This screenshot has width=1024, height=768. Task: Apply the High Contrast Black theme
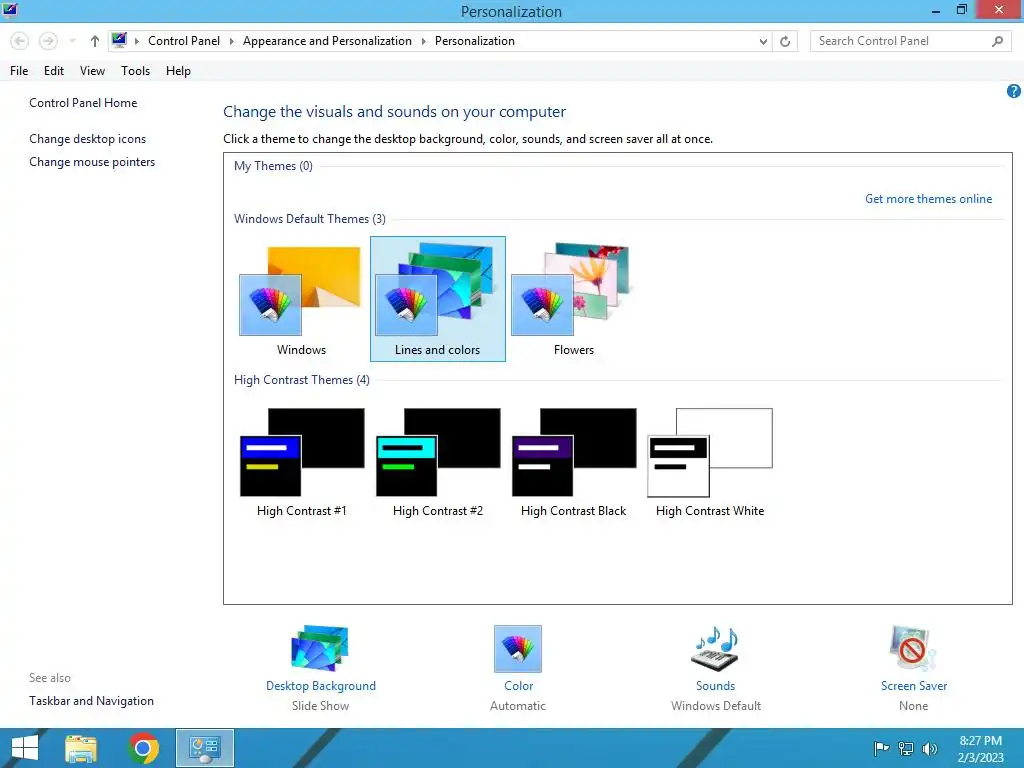[x=573, y=462]
